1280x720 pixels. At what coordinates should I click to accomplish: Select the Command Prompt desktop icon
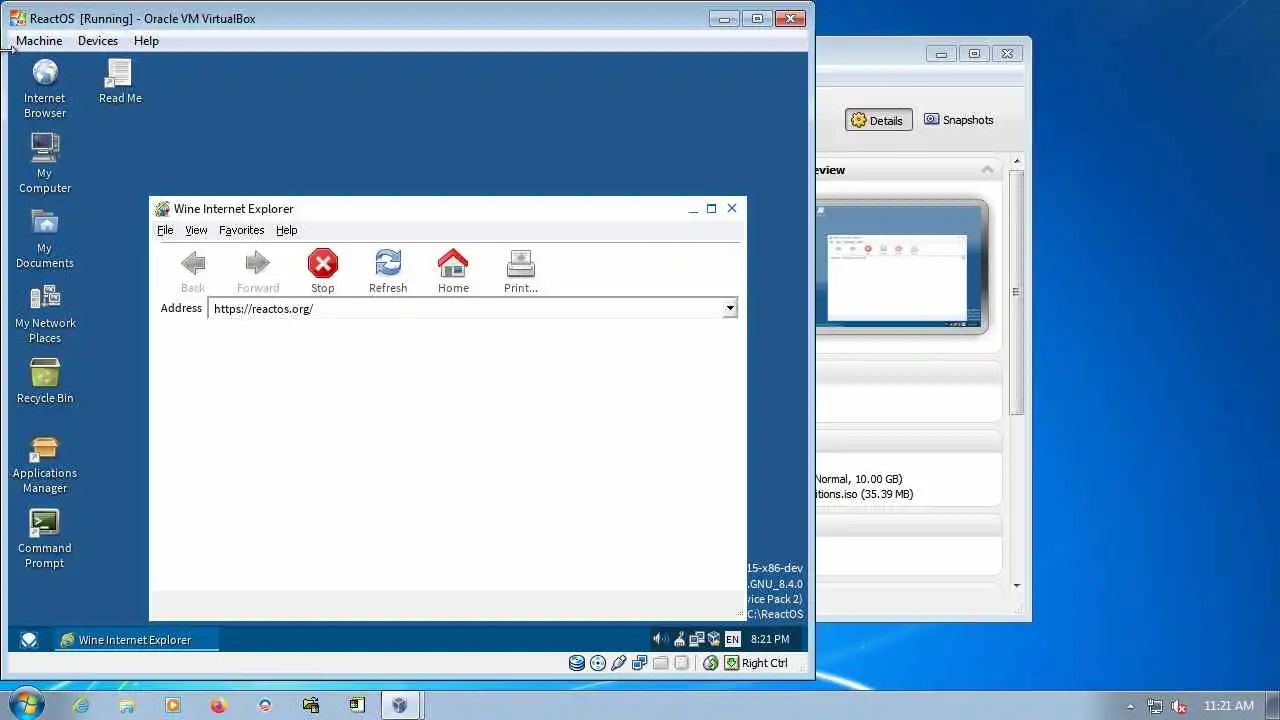(x=45, y=539)
